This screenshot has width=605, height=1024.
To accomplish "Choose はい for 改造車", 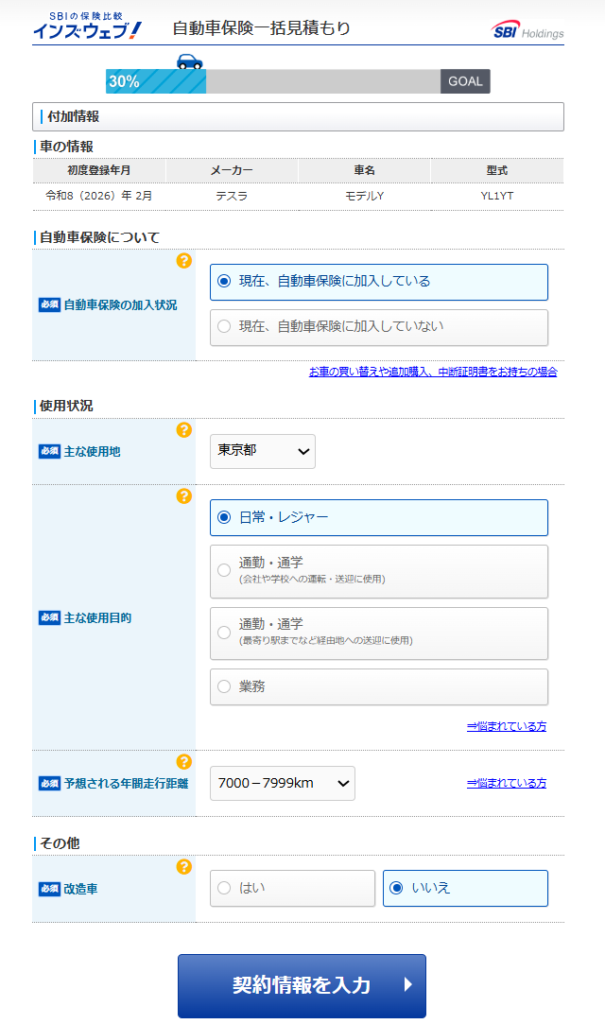I will pyautogui.click(x=293, y=888).
